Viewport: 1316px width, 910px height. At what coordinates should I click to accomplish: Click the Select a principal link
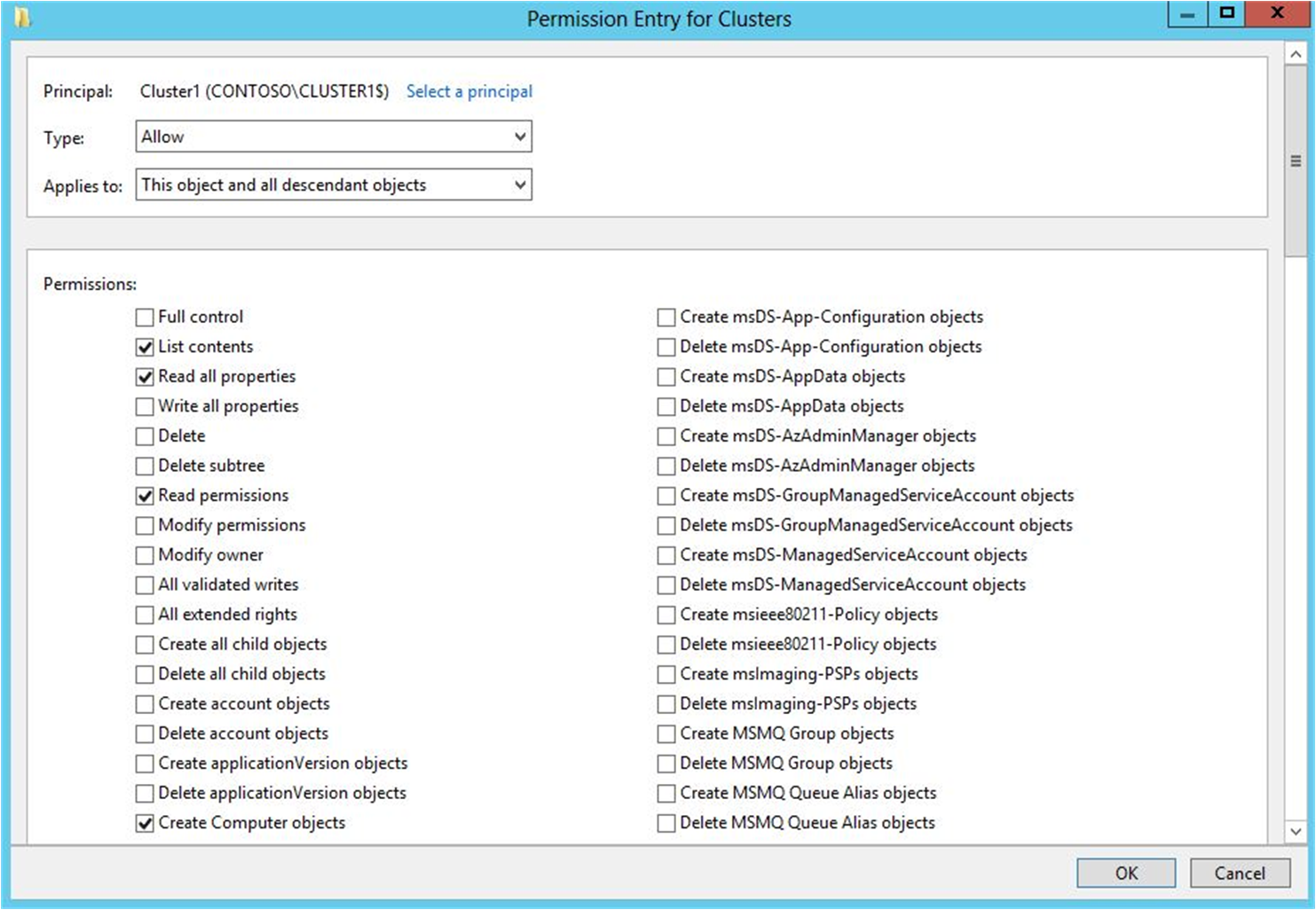[x=469, y=91]
